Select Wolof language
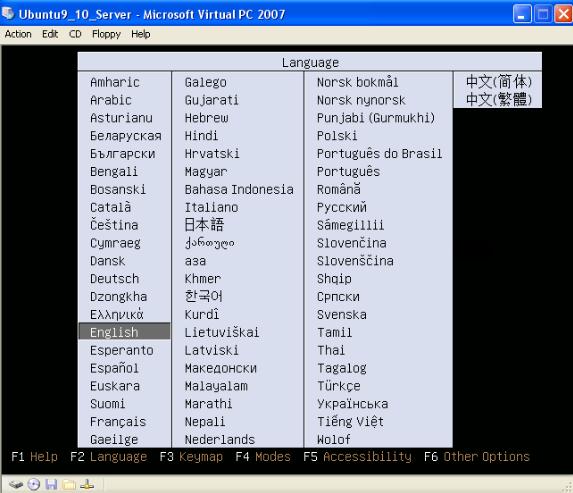Image resolution: width=573 pixels, height=493 pixels. [x=333, y=440]
